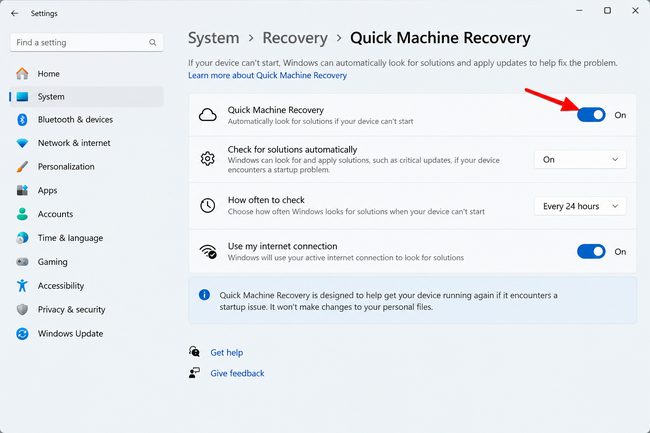Click the Get help link
The width and height of the screenshot is (650, 433).
tap(227, 353)
